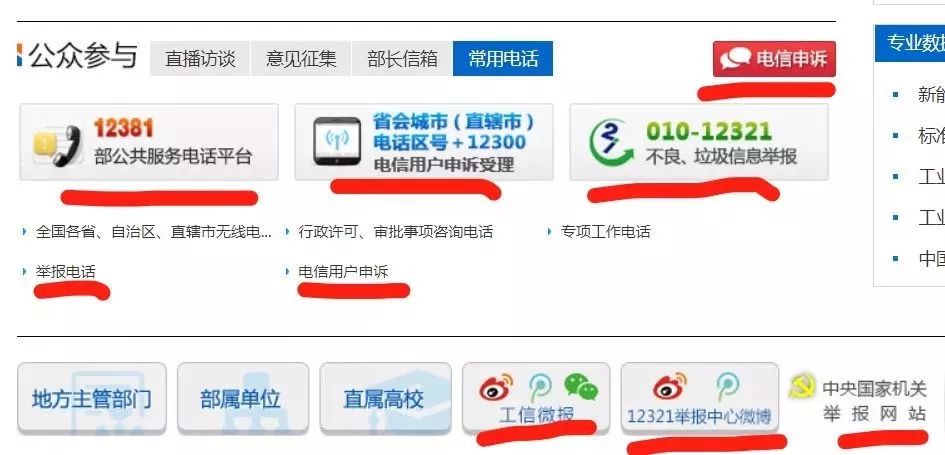This screenshot has height=455, width=945.
Task: Click the Weibo icon in 12321举报中心微博
Action: (670, 387)
